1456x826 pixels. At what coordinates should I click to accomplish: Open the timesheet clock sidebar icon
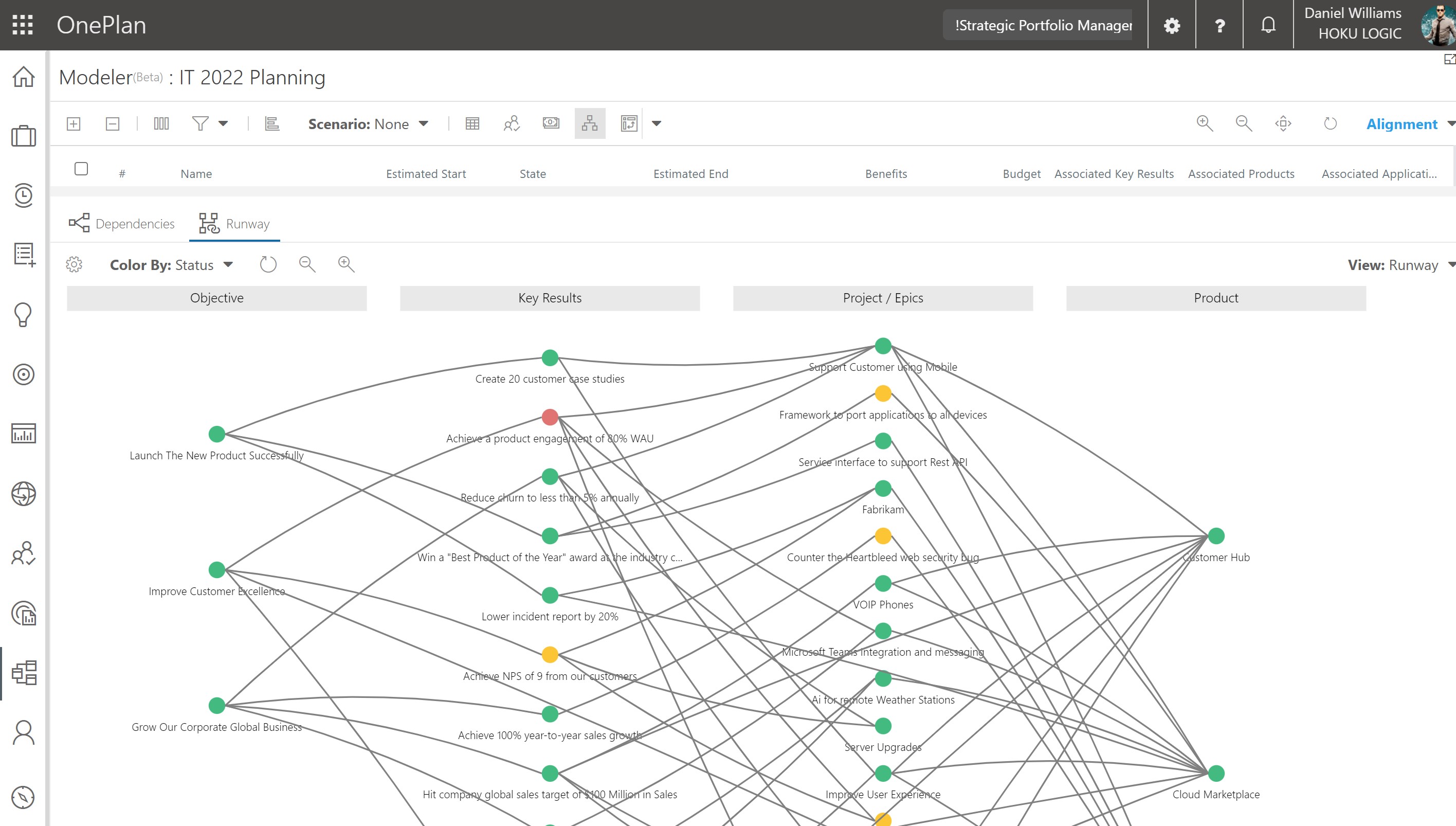click(23, 195)
